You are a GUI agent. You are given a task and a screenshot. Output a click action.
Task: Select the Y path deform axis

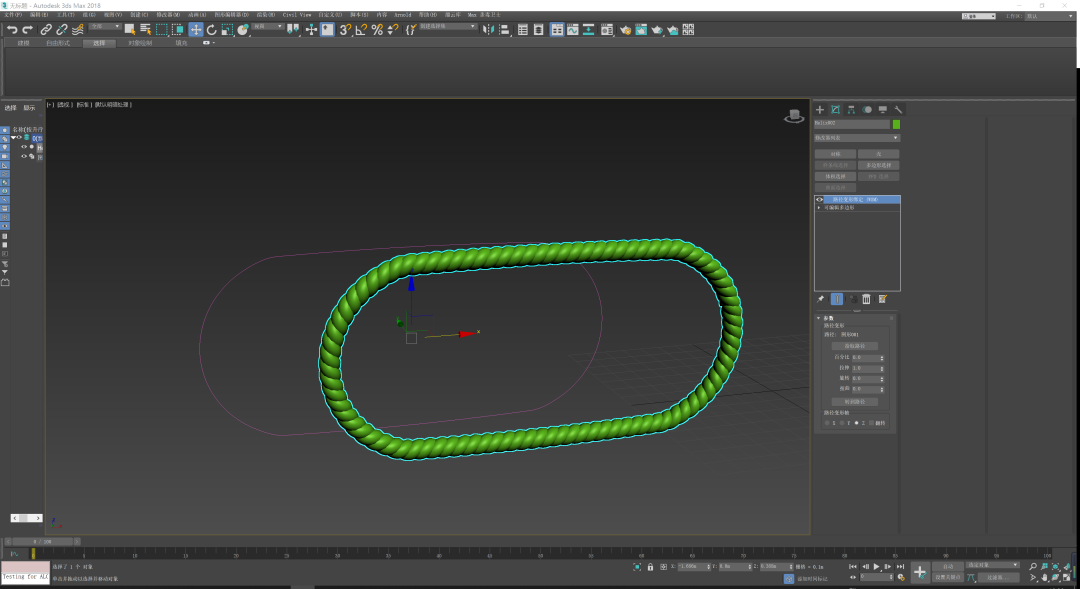pos(842,423)
